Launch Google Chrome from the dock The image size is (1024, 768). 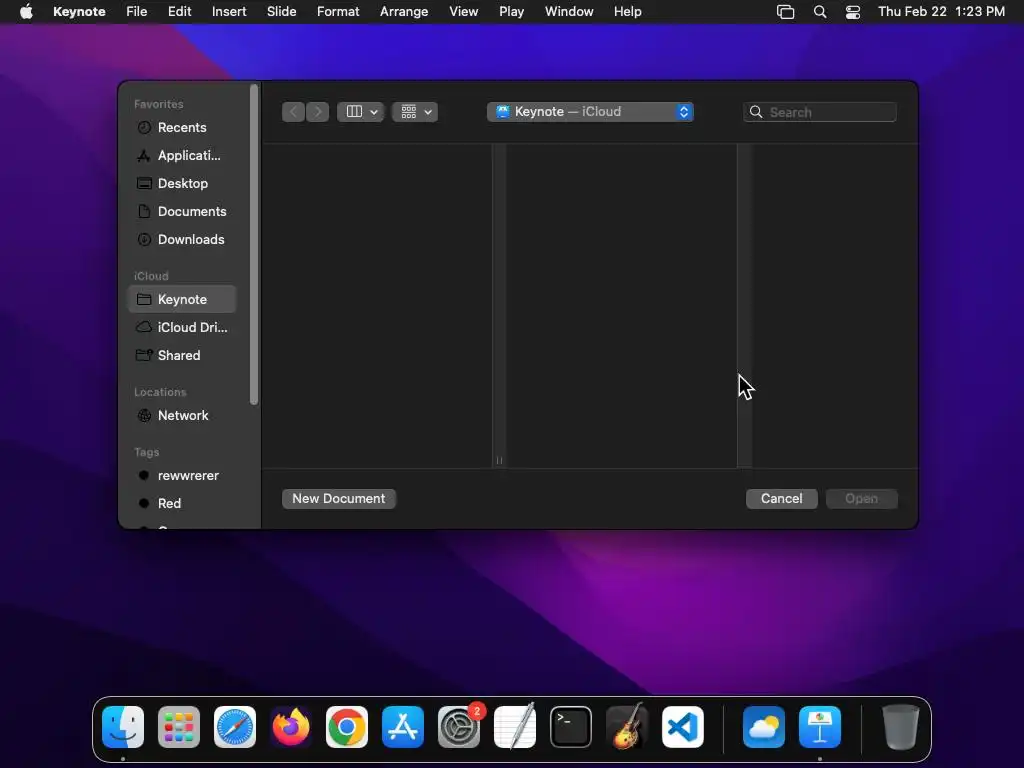(x=347, y=727)
